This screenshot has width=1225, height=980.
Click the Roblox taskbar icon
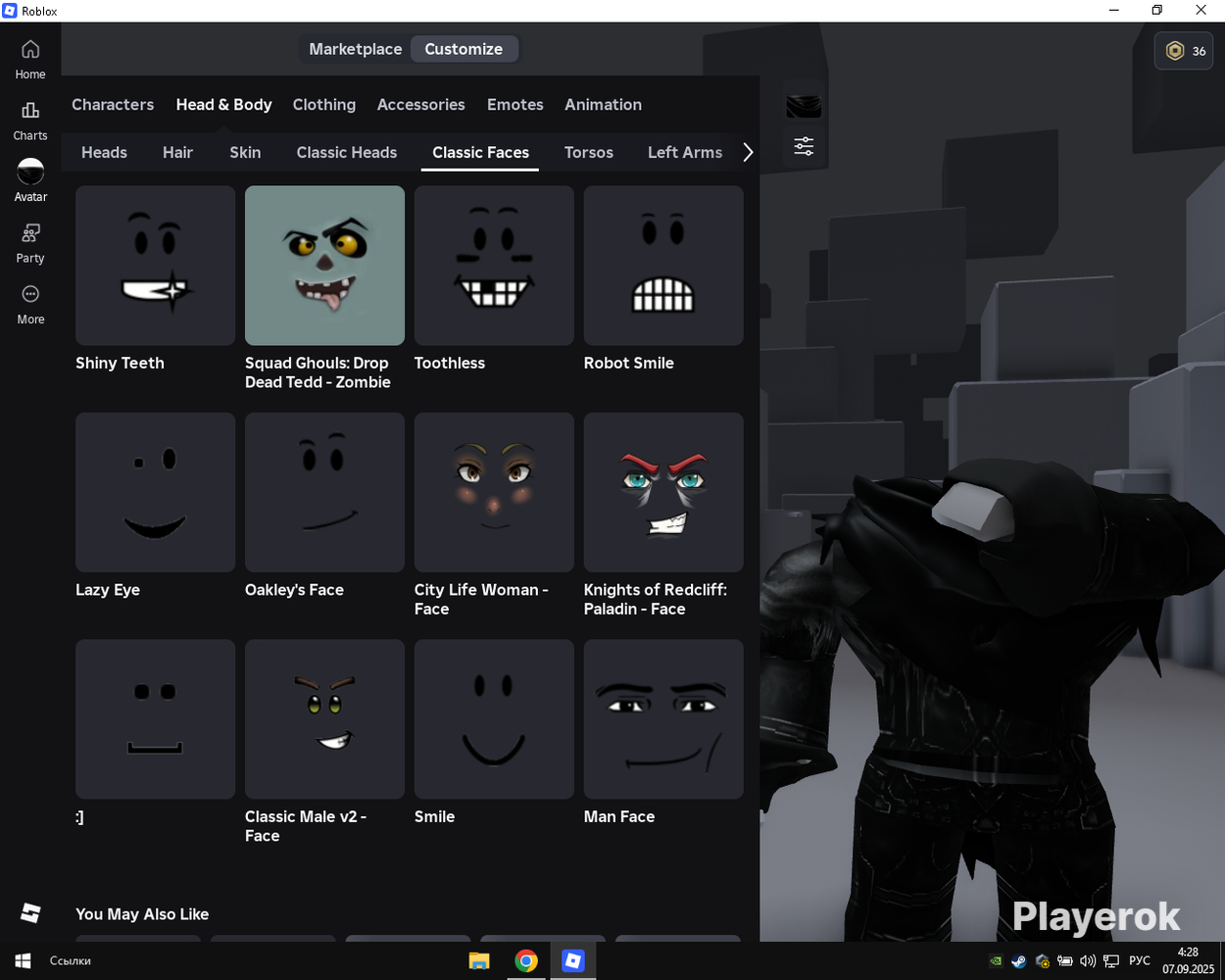[x=573, y=961]
